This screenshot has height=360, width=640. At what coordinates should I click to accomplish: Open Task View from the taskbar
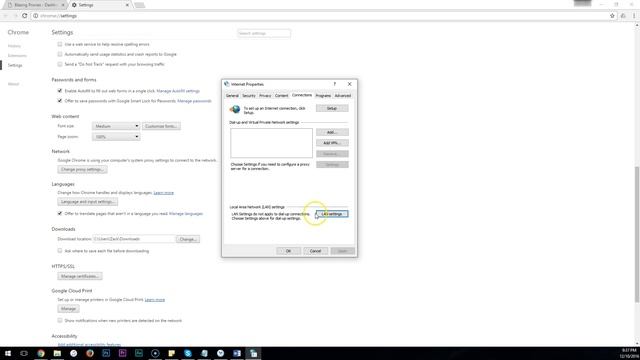pyautogui.click(x=24, y=353)
